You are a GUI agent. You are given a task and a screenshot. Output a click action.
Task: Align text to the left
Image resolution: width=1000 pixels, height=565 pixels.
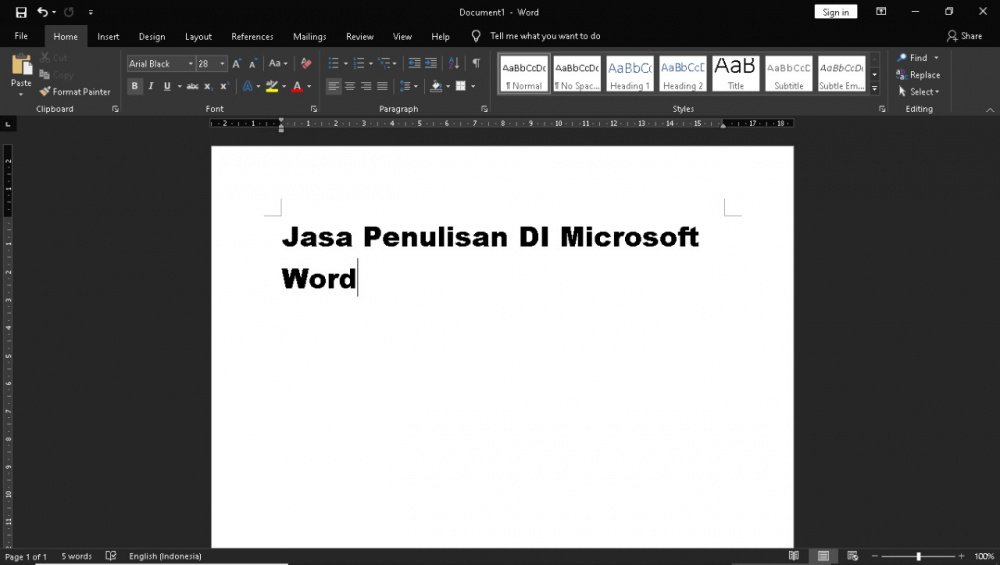[333, 86]
